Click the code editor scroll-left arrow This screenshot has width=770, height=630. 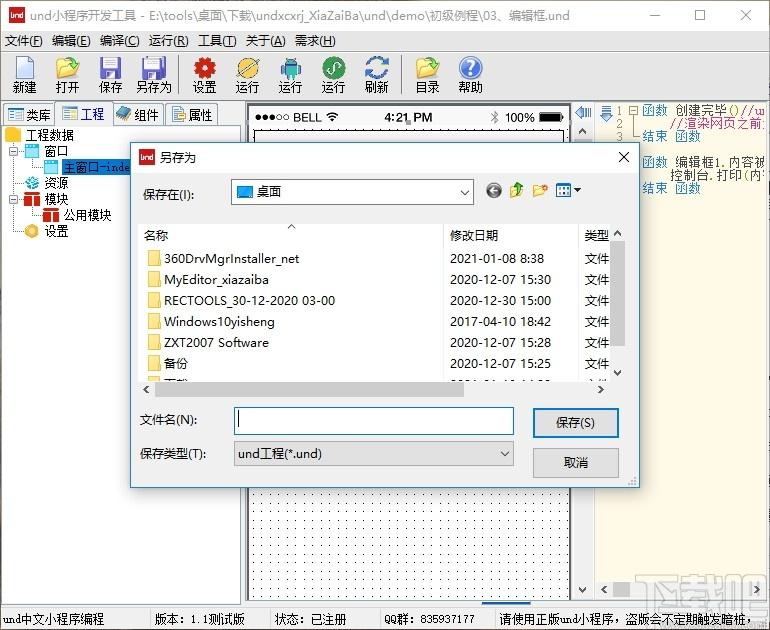click(x=604, y=589)
